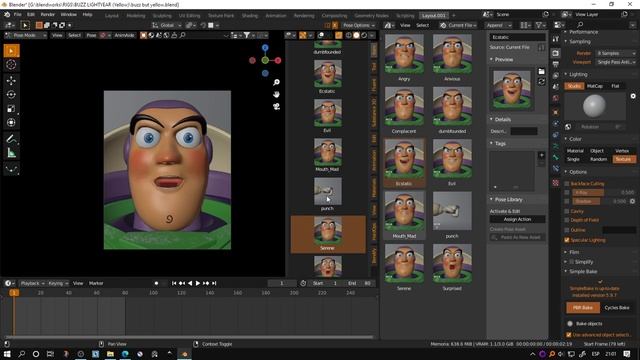Select the Move tool
Screen dimensions: 640x360
[x=11, y=80]
